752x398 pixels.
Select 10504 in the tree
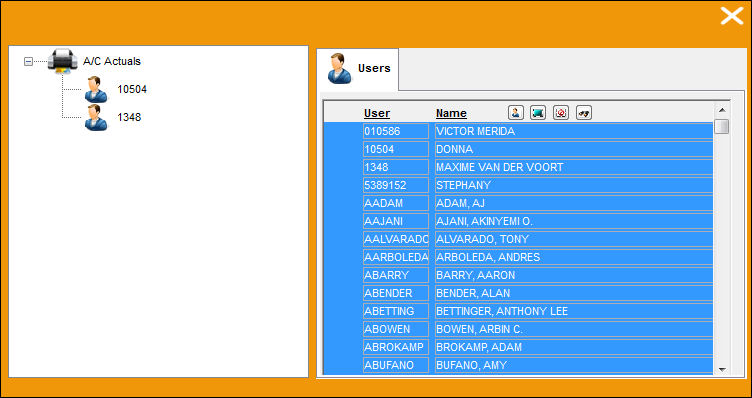click(132, 89)
